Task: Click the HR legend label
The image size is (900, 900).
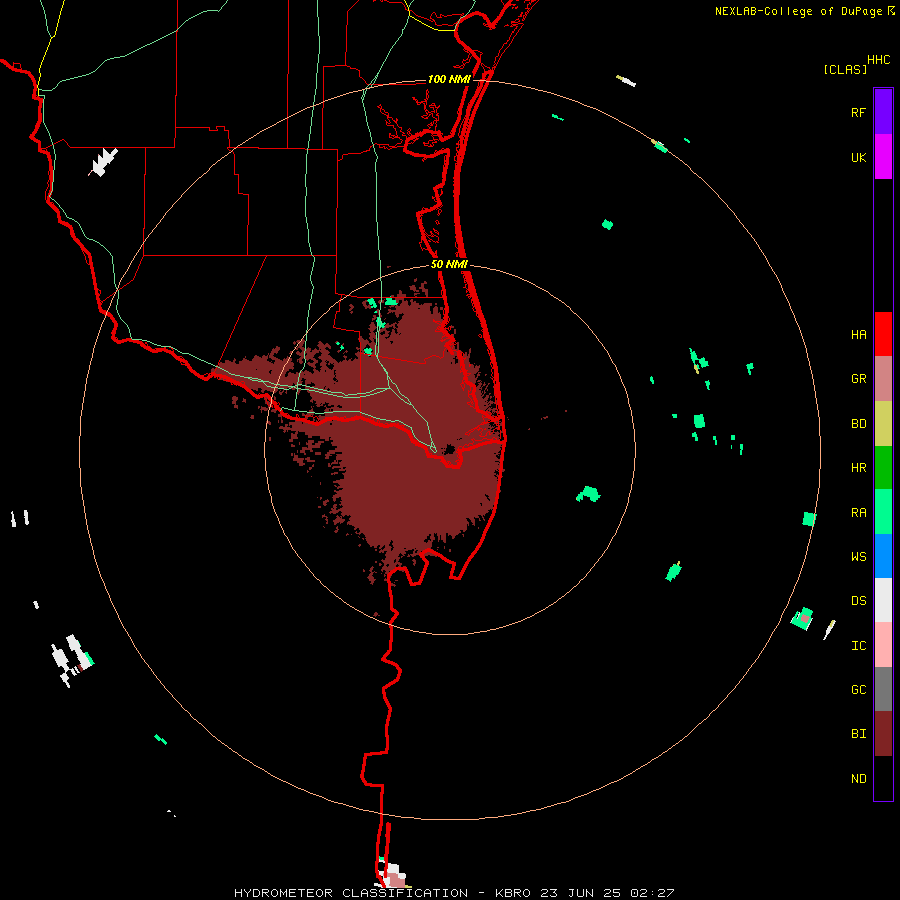Action: (x=858, y=468)
